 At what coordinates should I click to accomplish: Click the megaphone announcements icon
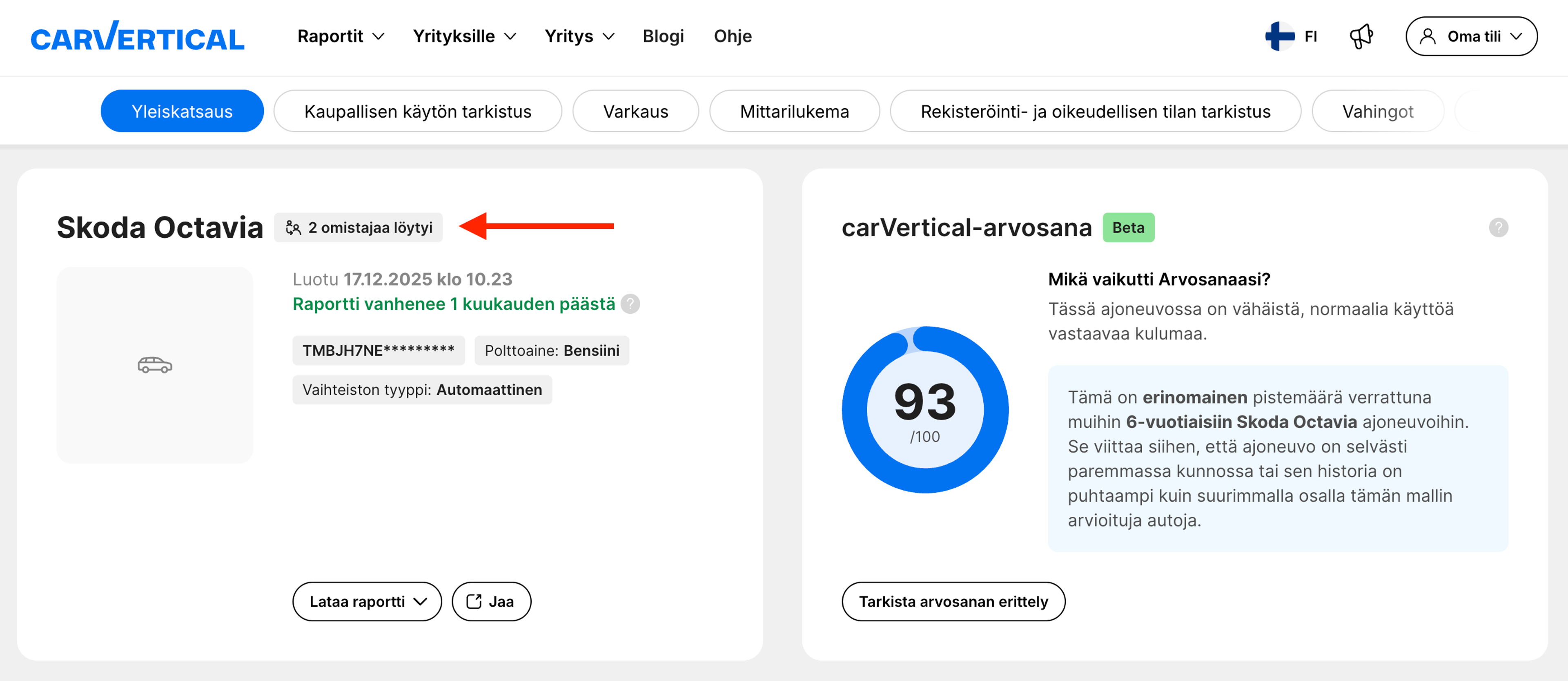tap(1362, 36)
